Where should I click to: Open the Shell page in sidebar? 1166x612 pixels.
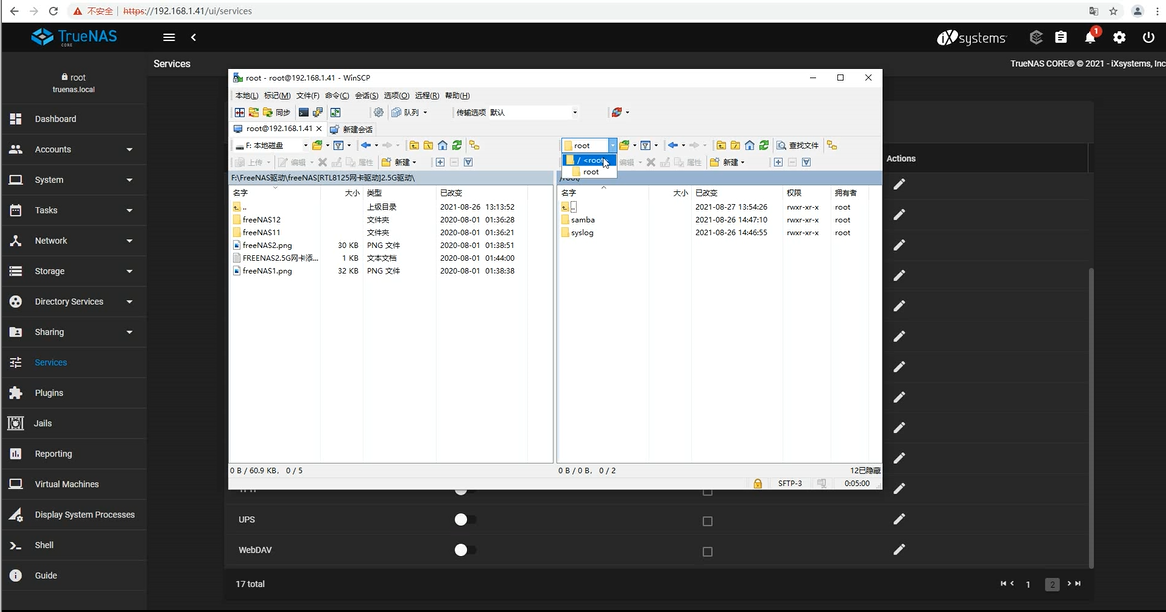click(x=44, y=545)
